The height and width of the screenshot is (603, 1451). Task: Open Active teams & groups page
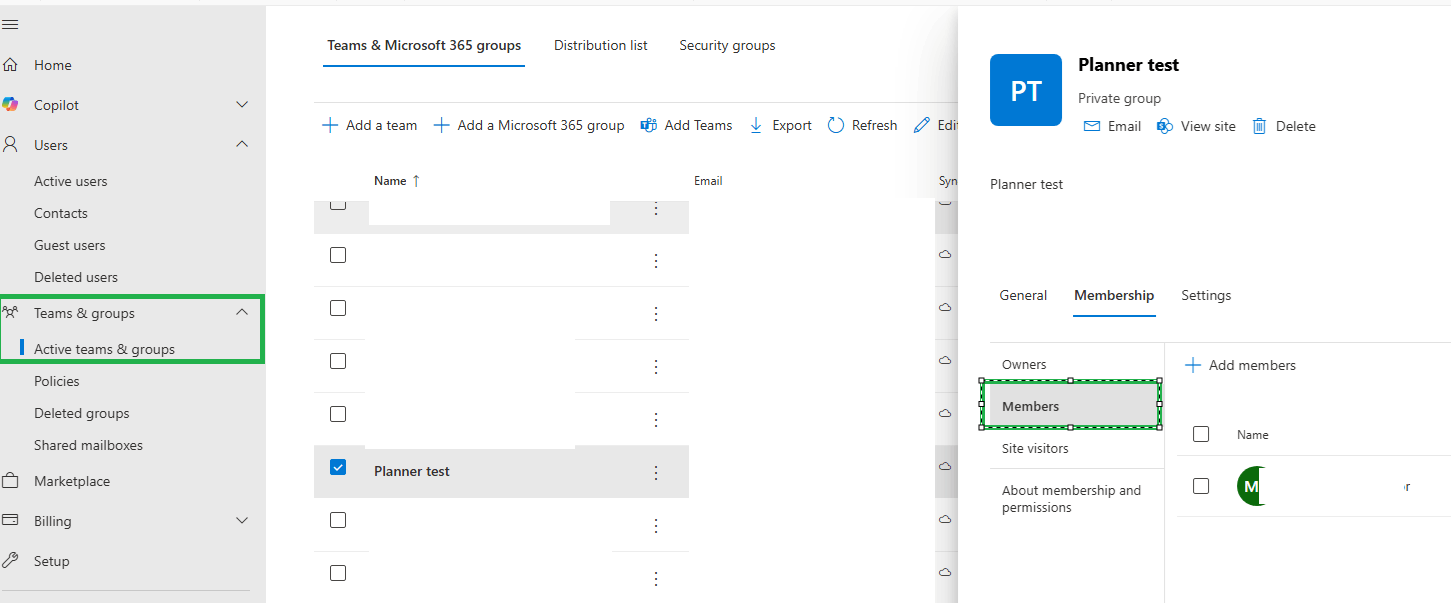pos(104,349)
